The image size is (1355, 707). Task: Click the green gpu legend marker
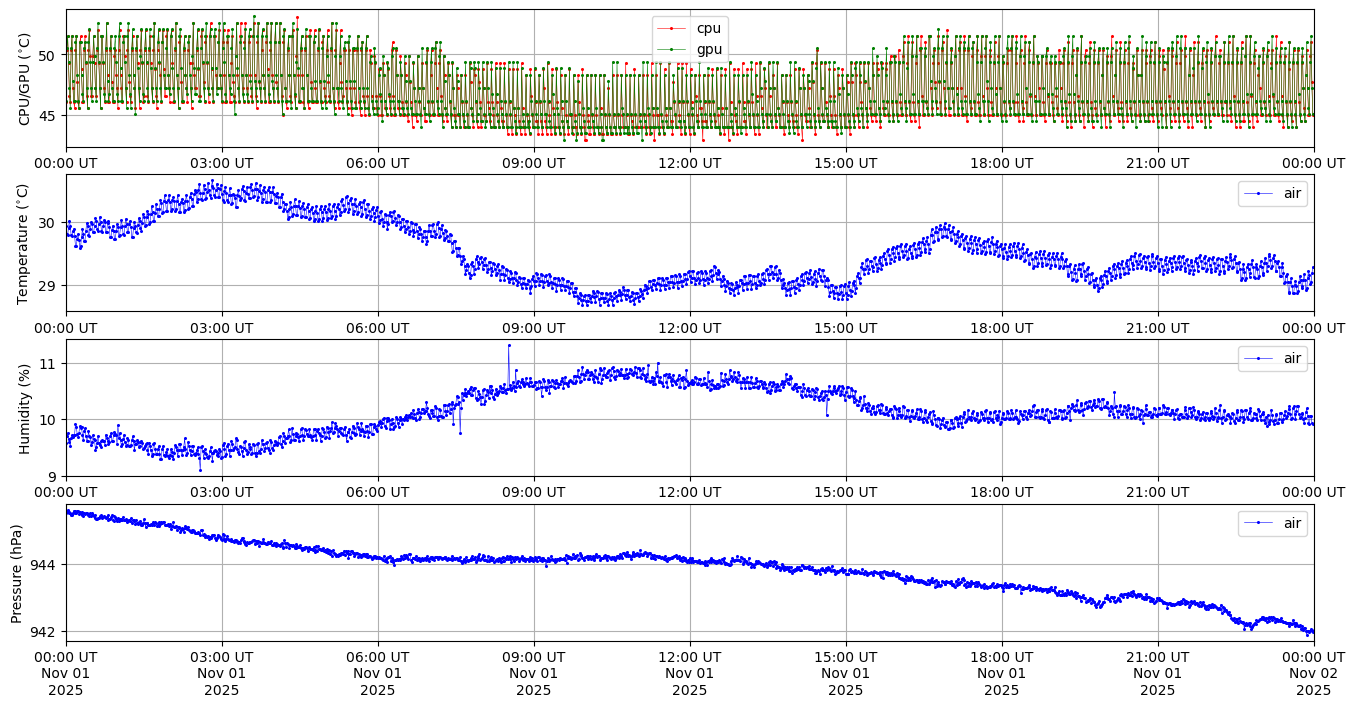[674, 49]
